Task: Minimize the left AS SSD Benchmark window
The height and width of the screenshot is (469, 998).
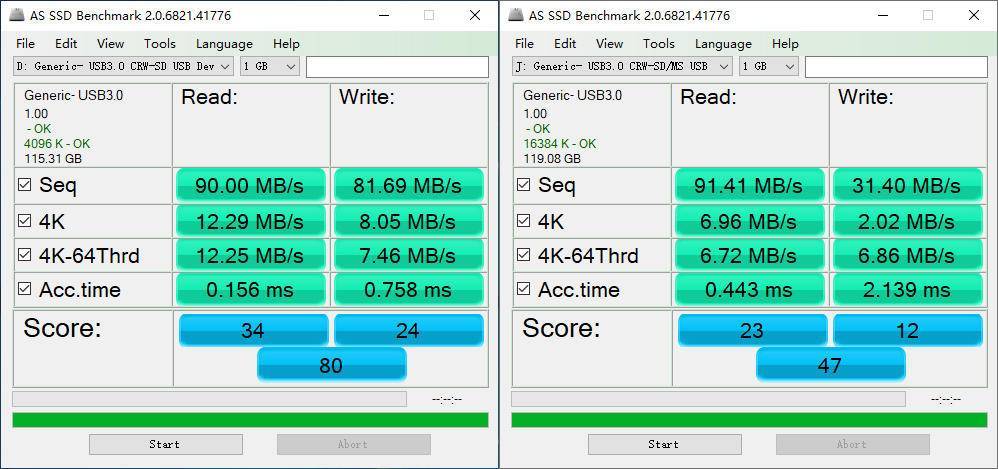Action: tap(383, 15)
